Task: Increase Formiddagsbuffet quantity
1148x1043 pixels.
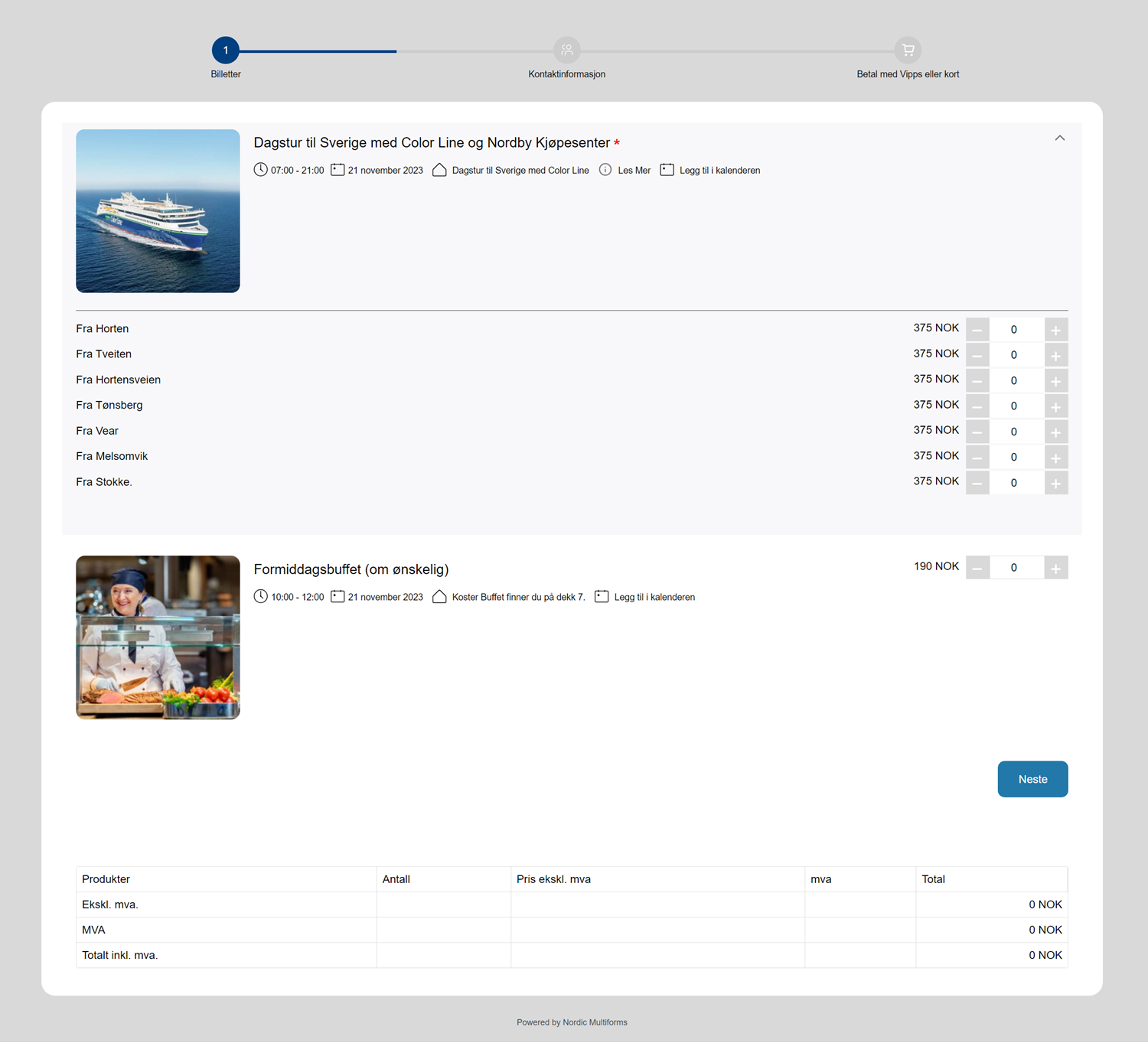Action: tap(1056, 568)
